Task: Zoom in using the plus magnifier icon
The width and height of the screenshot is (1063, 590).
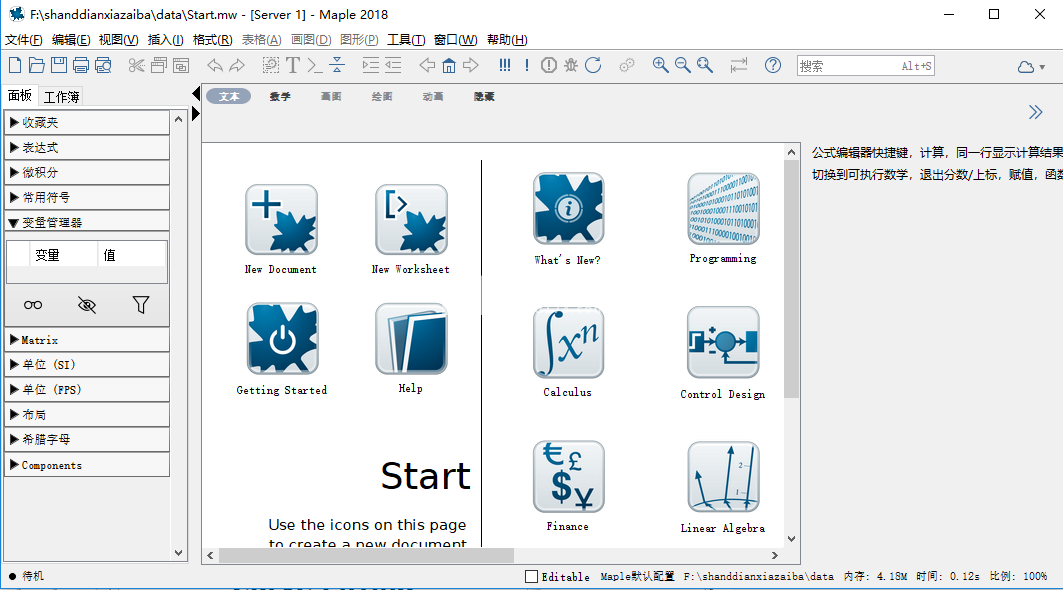Action: coord(660,65)
